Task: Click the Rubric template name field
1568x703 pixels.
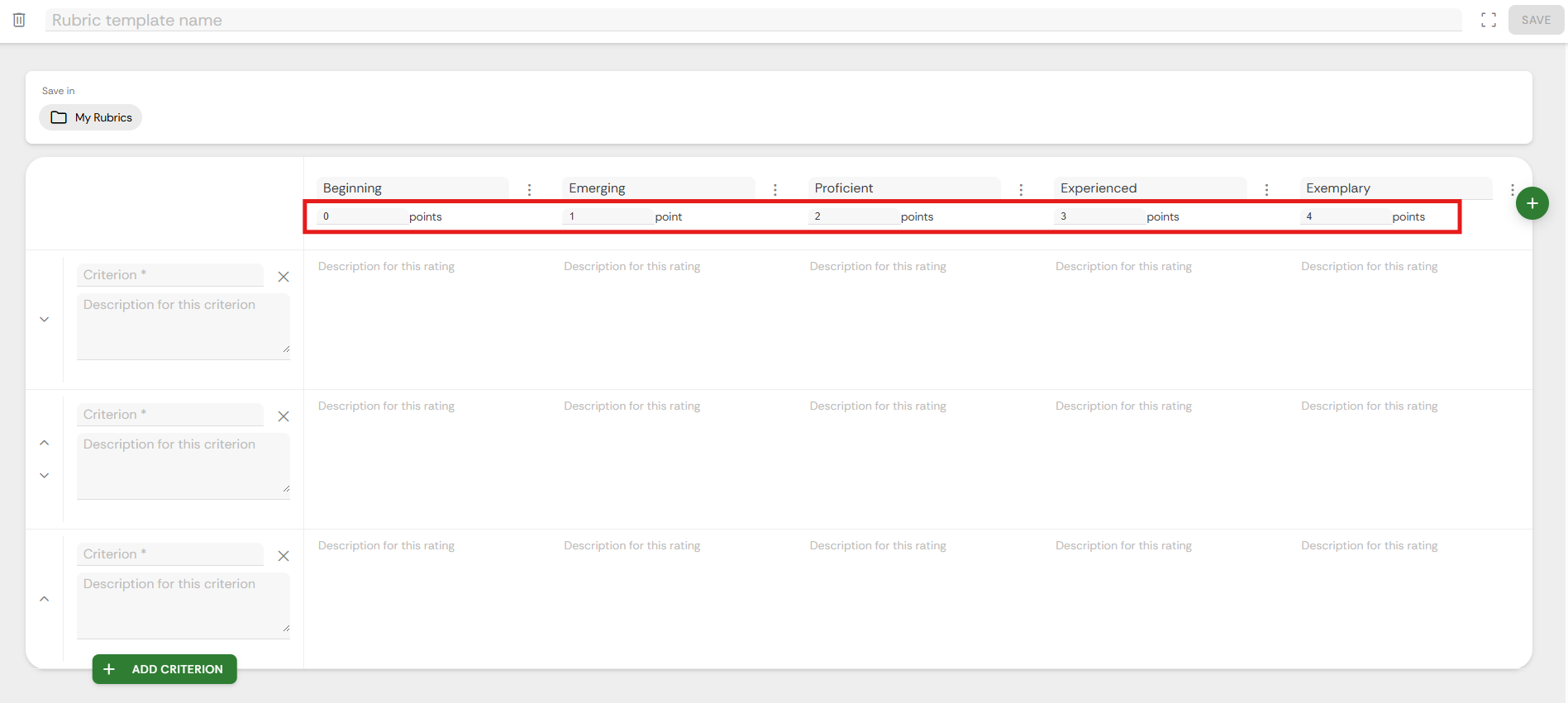Action: tap(744, 20)
